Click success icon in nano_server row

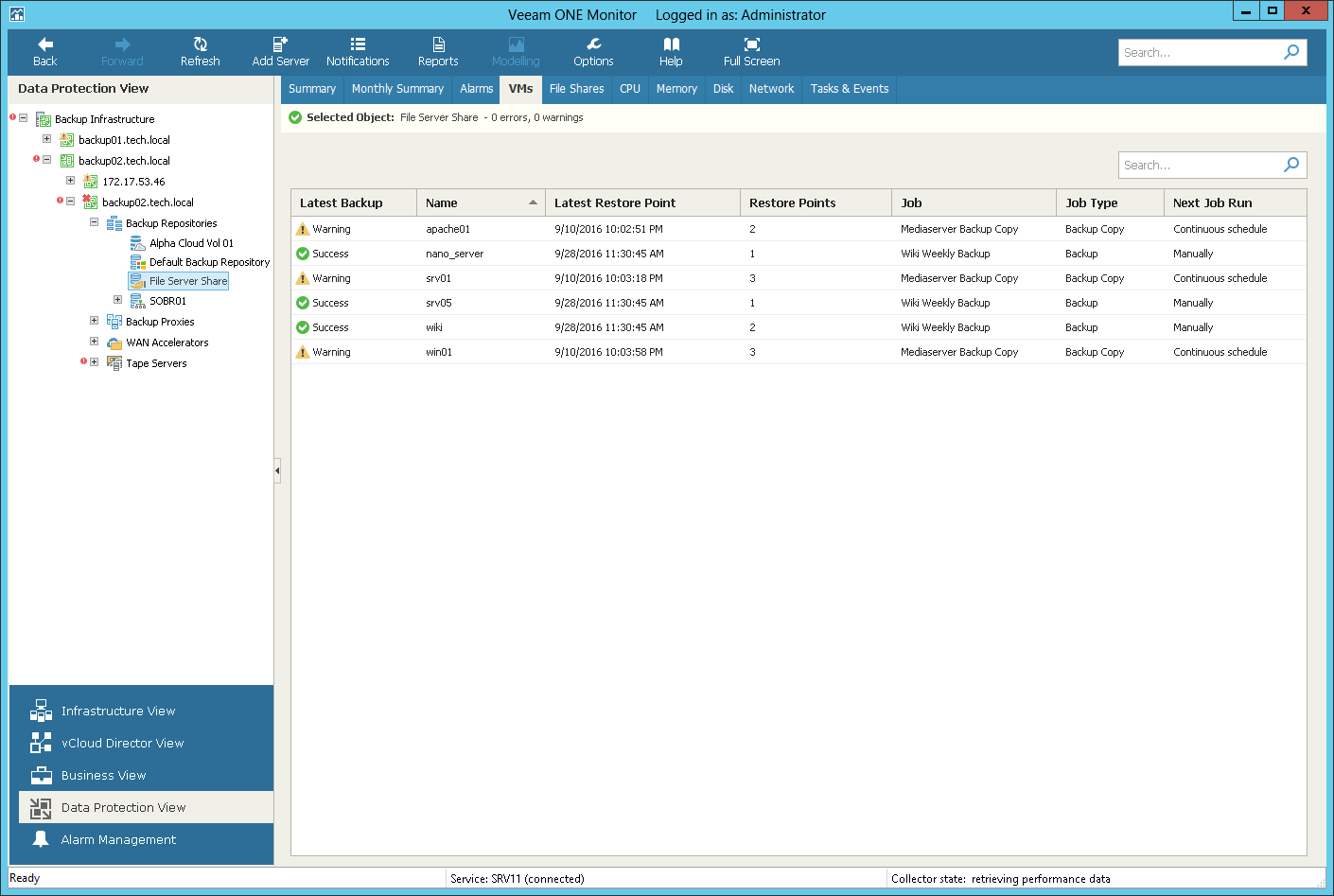[x=303, y=254]
